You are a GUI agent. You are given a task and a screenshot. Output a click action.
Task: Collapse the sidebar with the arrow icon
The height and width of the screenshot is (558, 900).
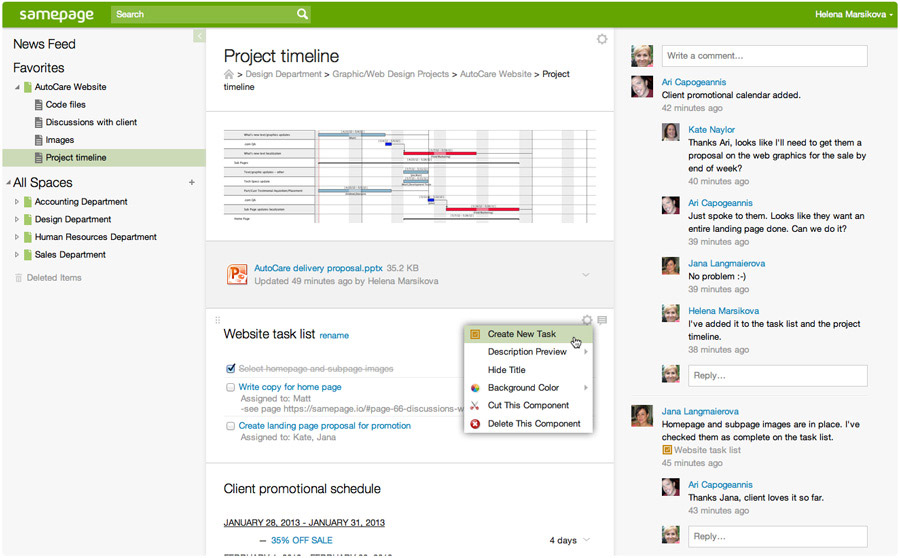pos(199,36)
